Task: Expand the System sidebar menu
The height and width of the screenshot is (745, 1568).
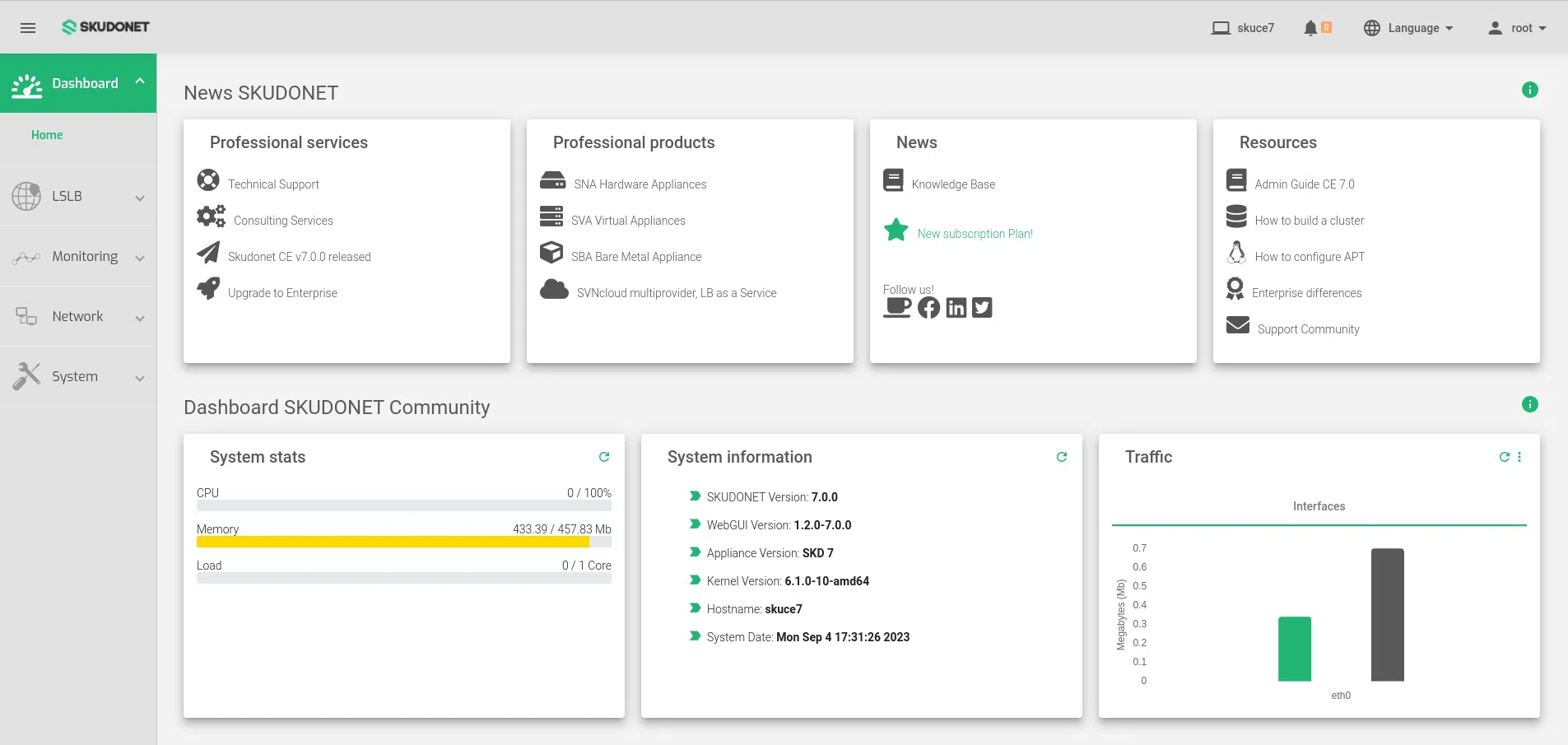Action: point(78,377)
